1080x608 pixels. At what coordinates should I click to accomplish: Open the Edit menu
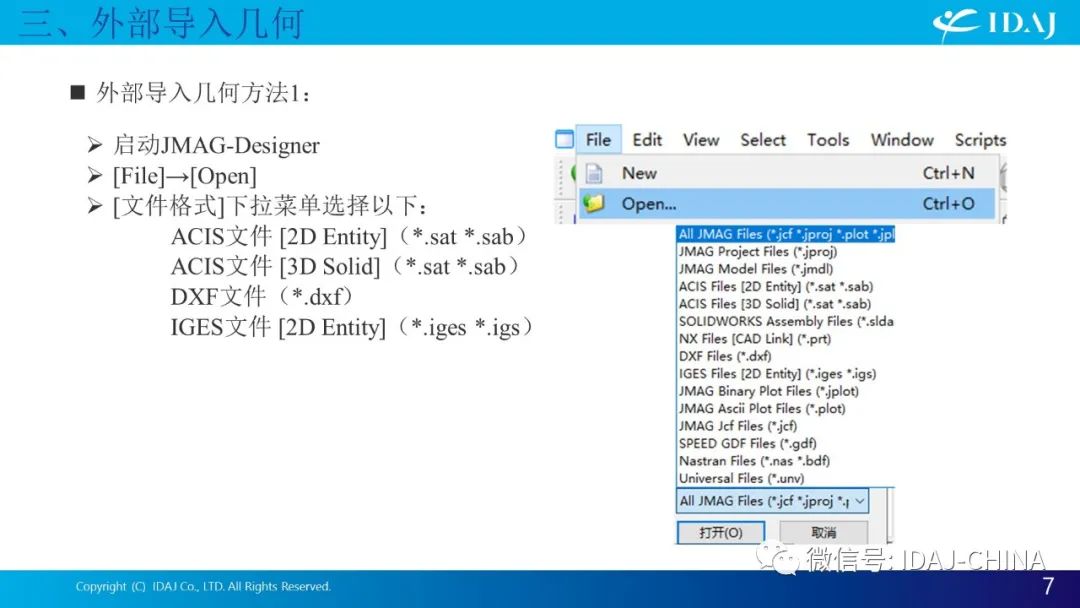647,140
